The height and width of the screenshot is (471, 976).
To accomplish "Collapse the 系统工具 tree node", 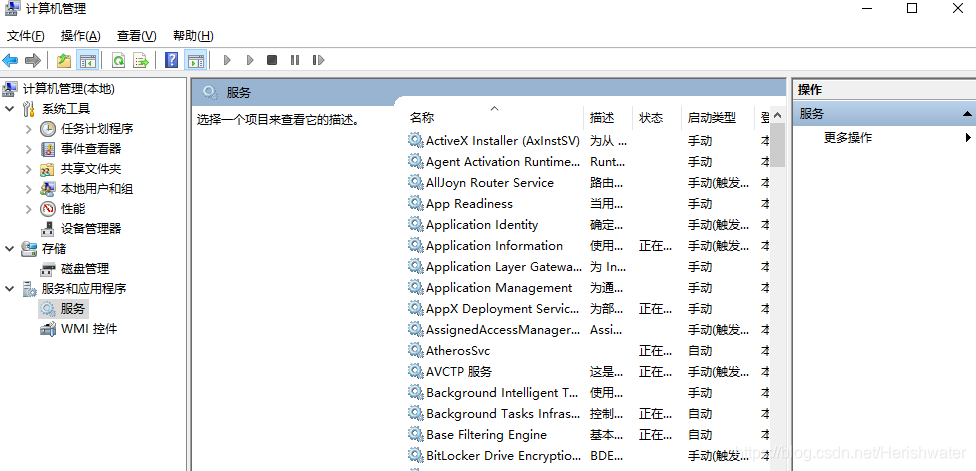I will (x=9, y=109).
